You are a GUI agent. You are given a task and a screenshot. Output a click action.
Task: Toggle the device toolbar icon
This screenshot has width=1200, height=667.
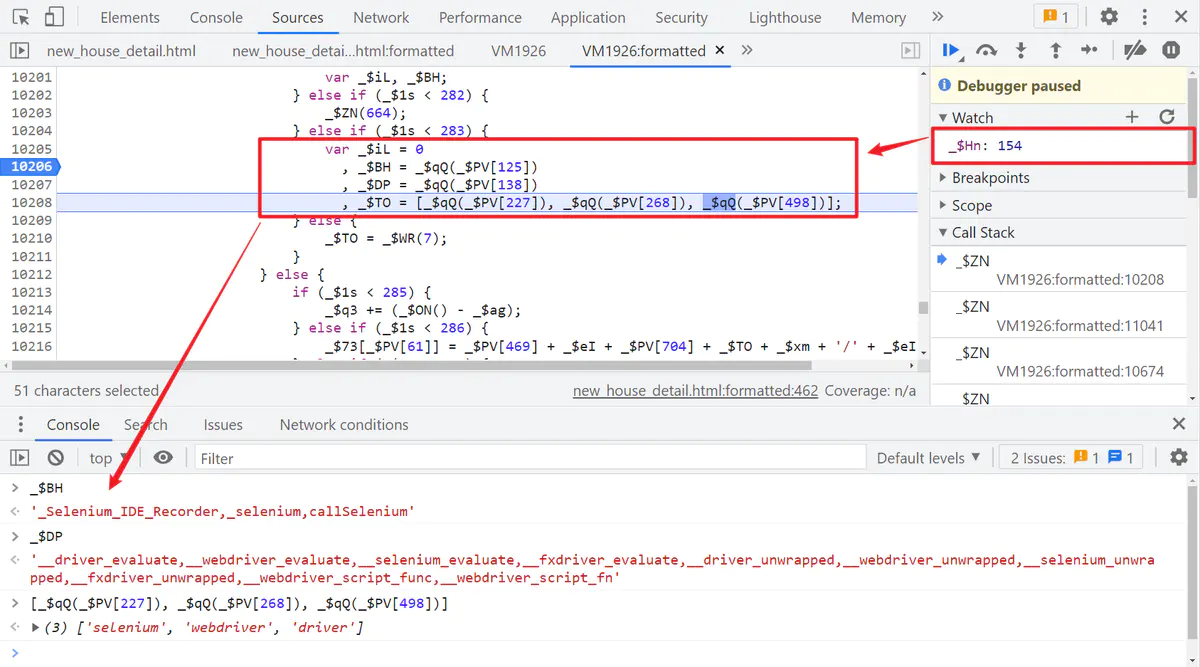point(54,17)
